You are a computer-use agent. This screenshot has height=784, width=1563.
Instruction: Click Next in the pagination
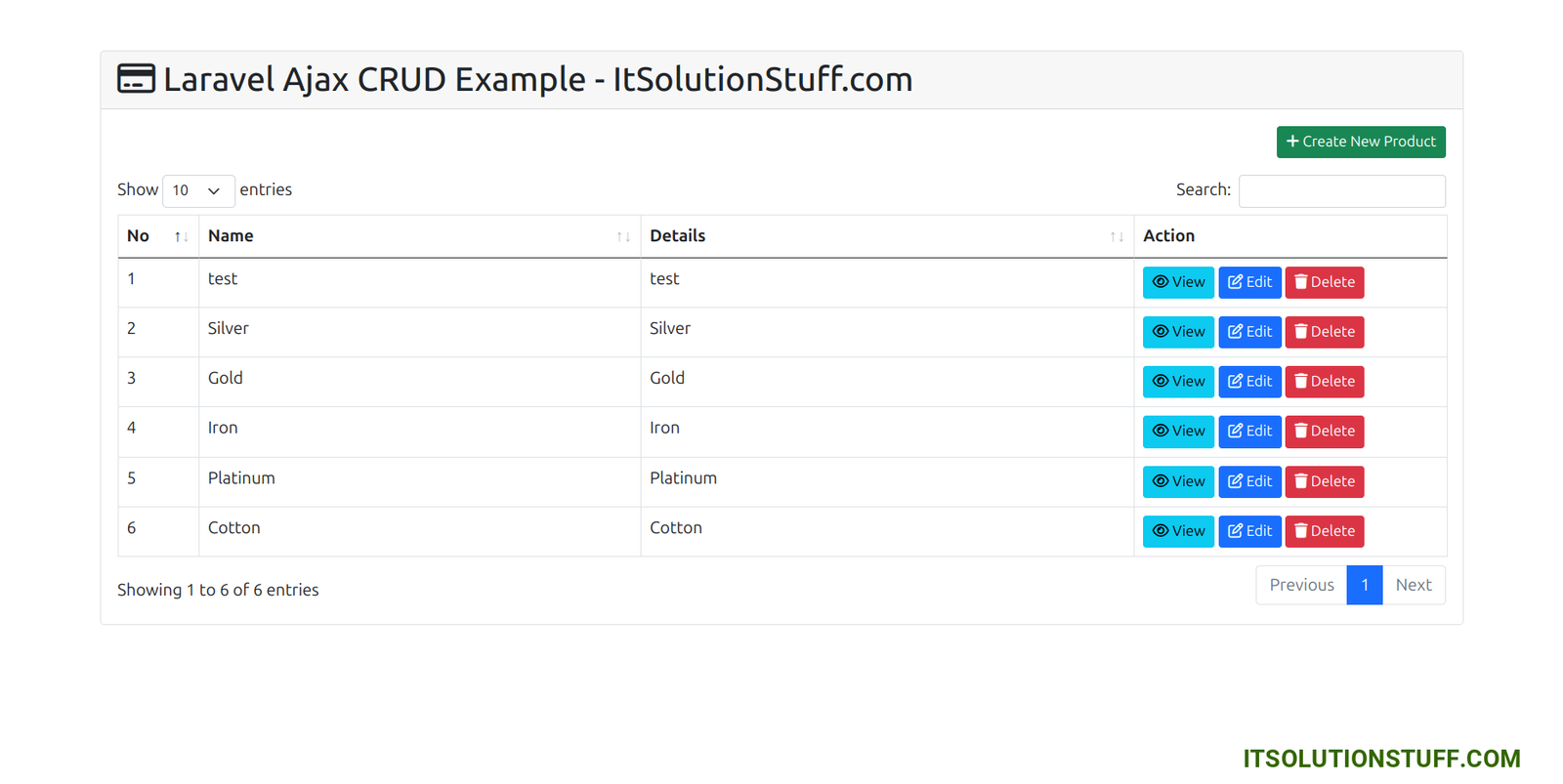coord(1414,585)
